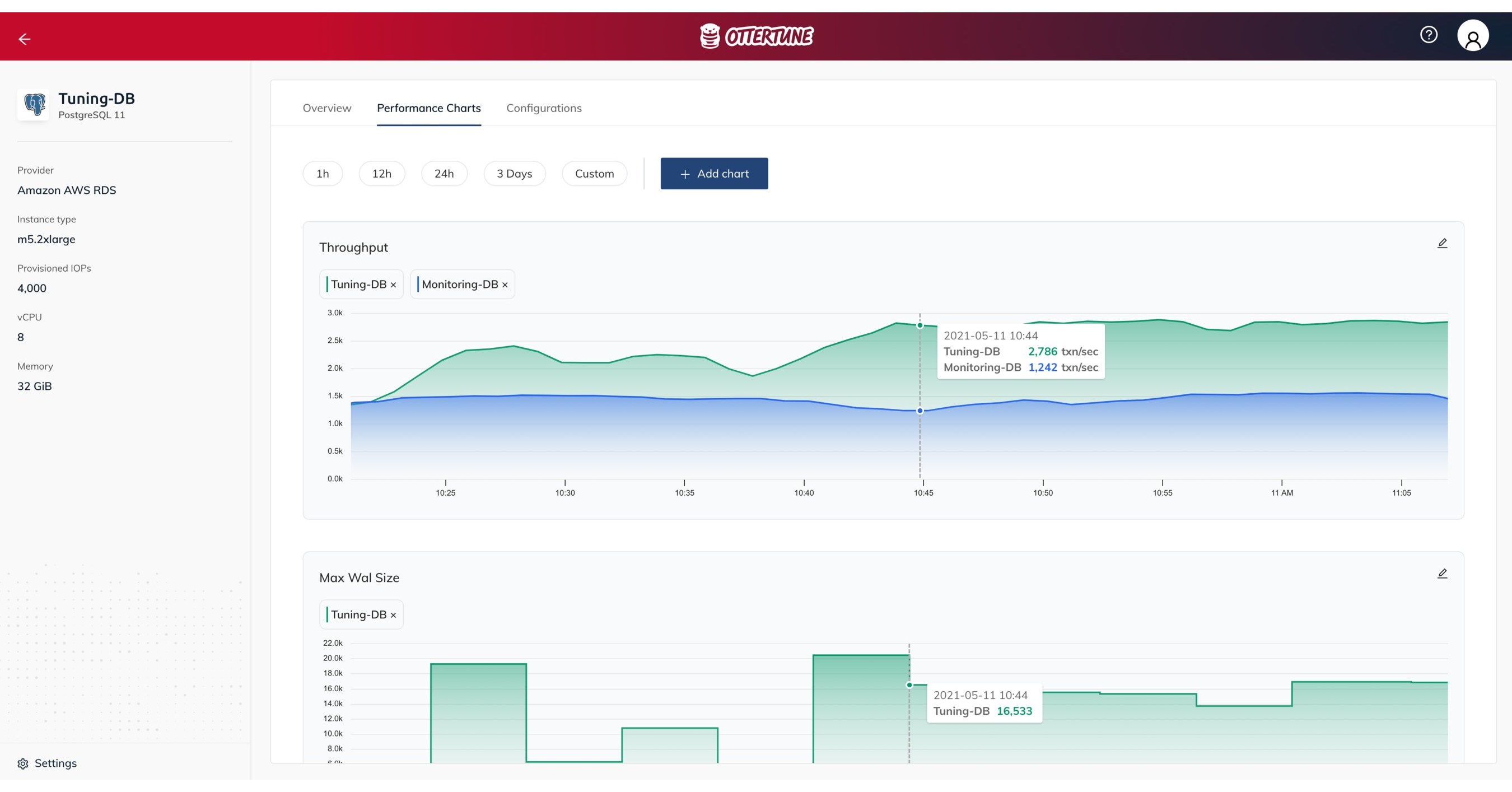
Task: Click the Tuning-DB data point on the Throughput chart
Action: pos(919,324)
